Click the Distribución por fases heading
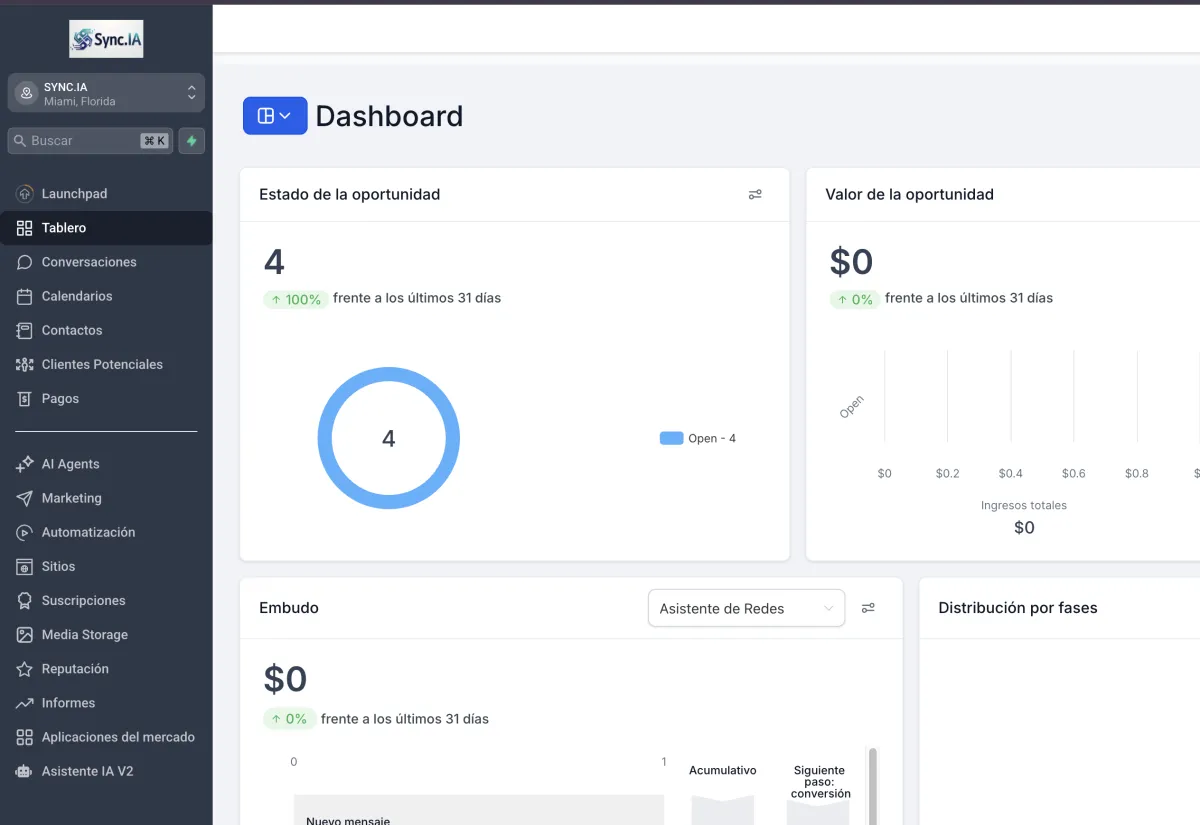Viewport: 1200px width, 825px height. (1018, 608)
